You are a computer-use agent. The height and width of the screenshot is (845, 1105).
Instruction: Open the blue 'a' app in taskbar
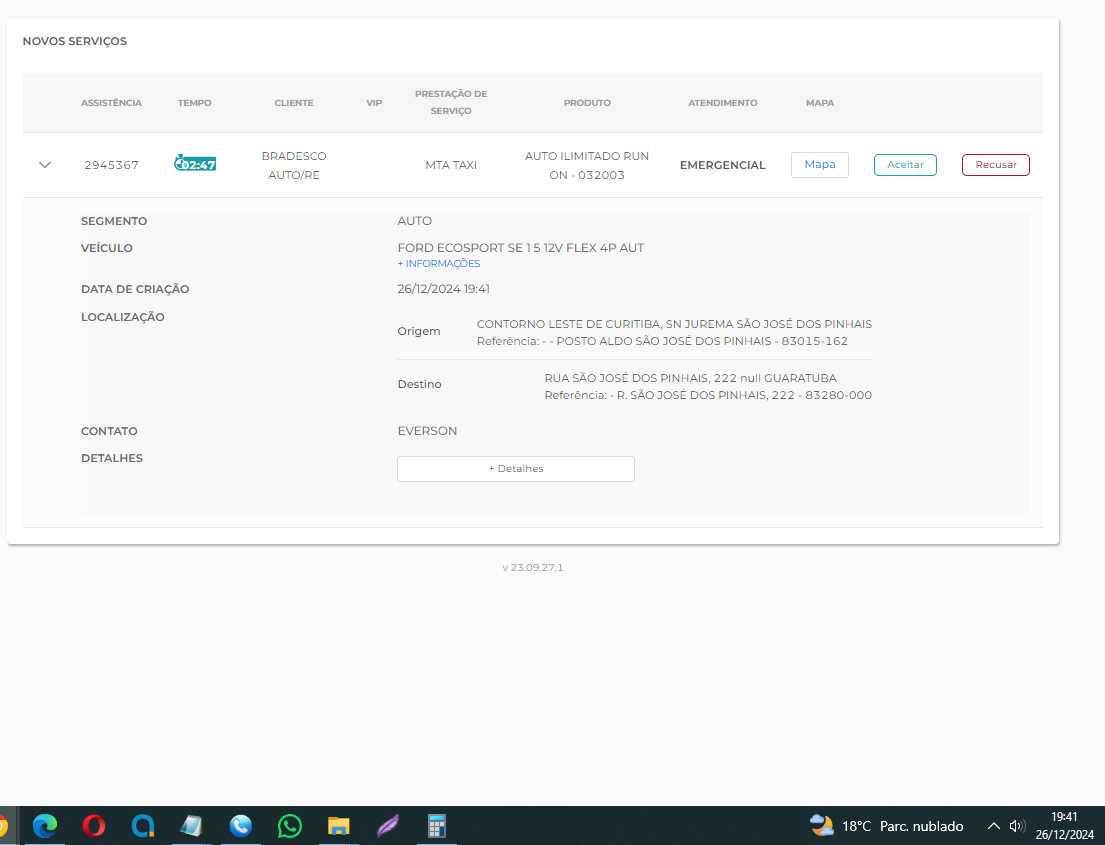coord(143,826)
